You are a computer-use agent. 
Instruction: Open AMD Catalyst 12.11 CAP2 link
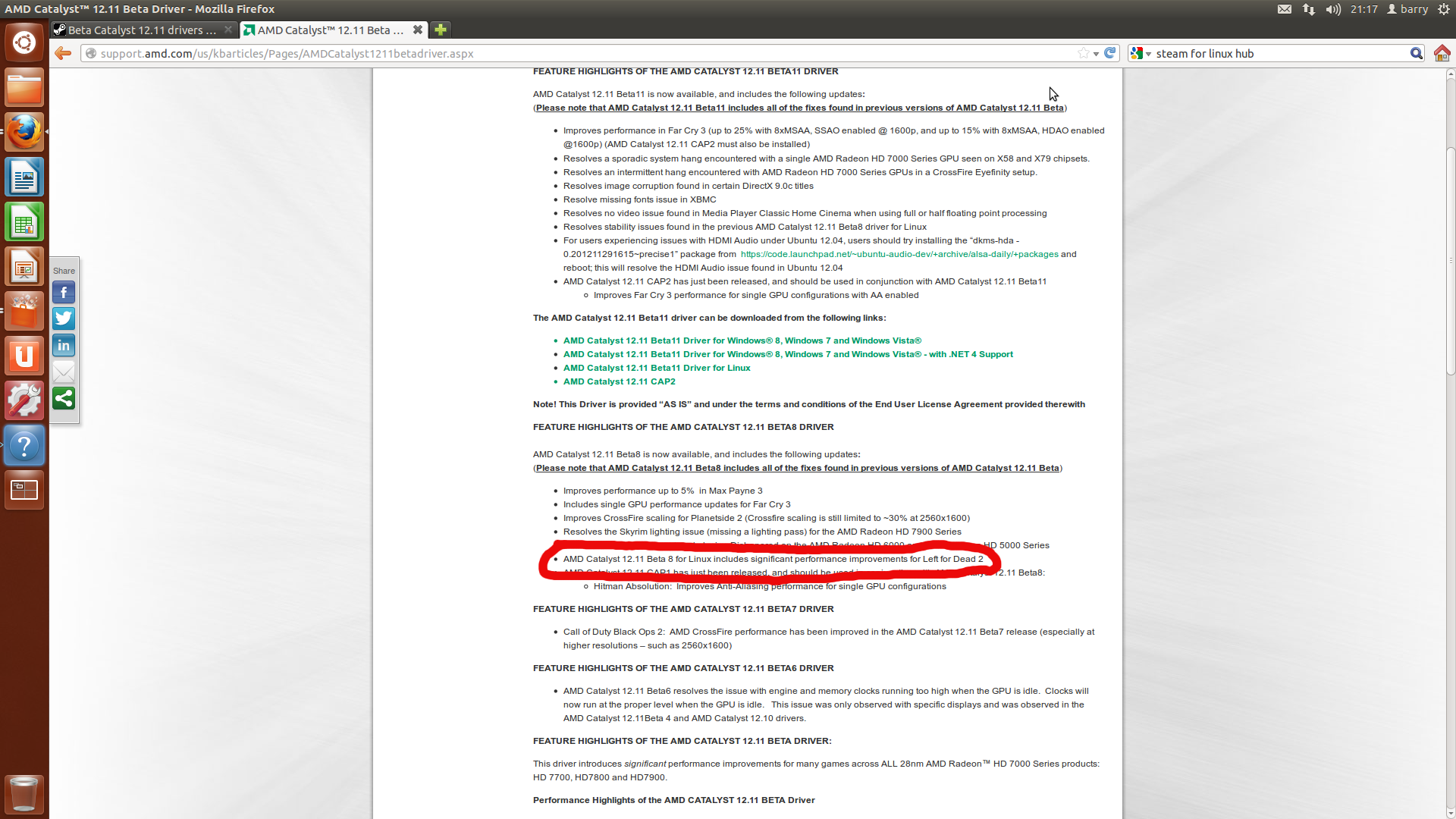(619, 381)
